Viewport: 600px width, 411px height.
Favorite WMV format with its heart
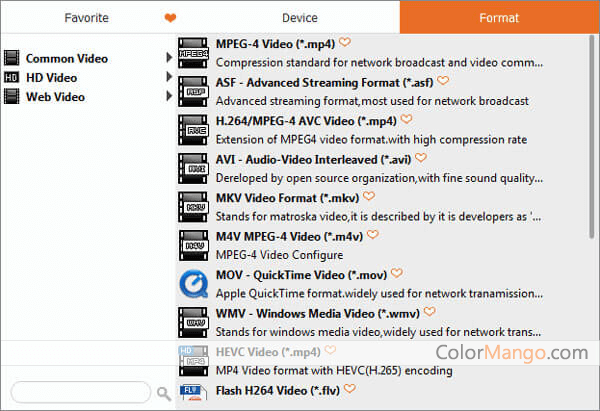click(x=430, y=312)
